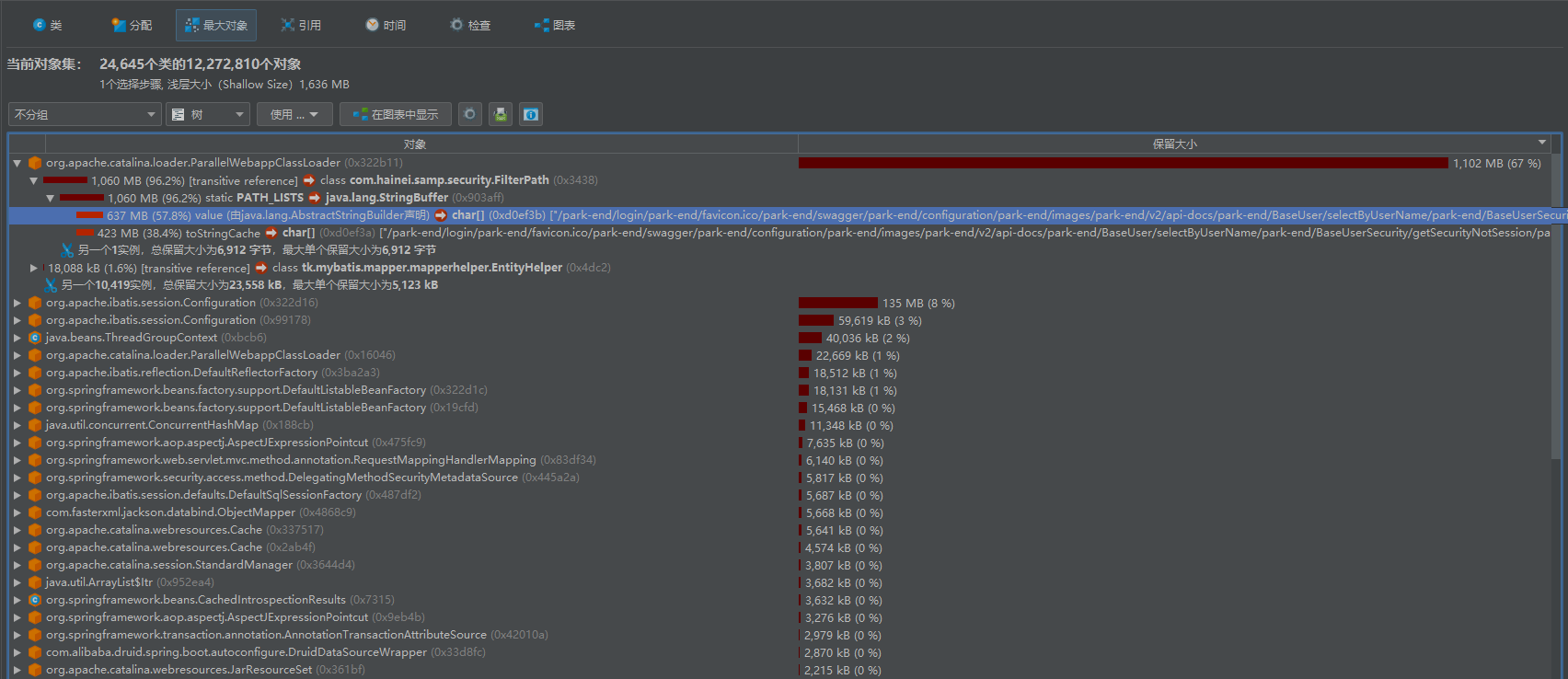Click the arrow icon before tk.mybatis EntityHelper

261,268
